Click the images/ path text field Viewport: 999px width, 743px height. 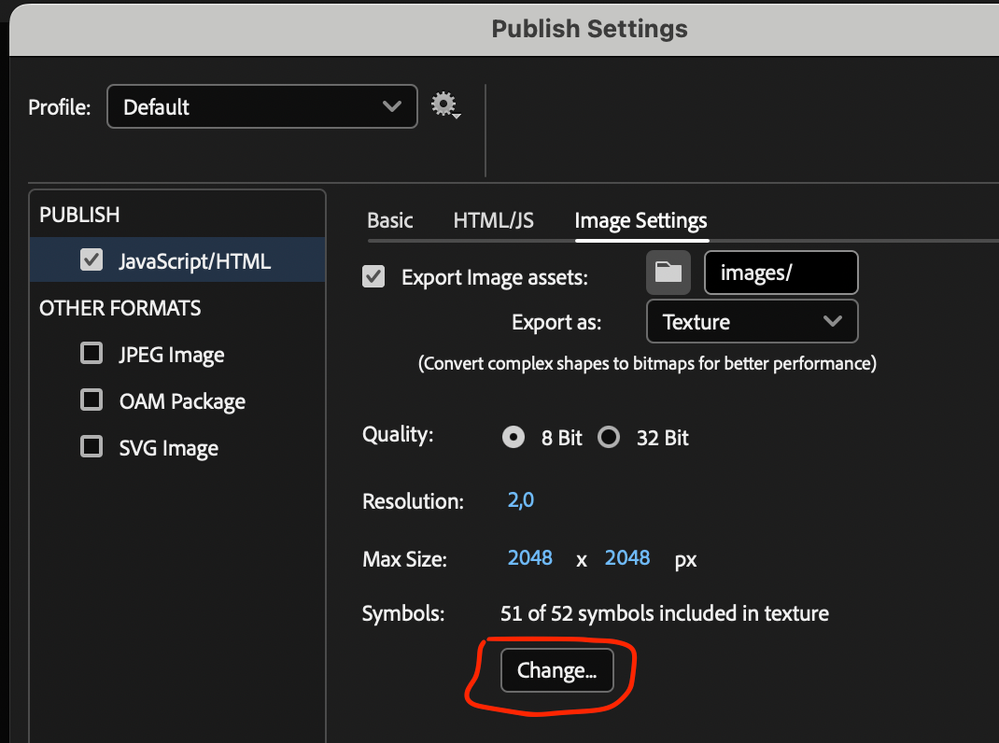[x=780, y=273]
